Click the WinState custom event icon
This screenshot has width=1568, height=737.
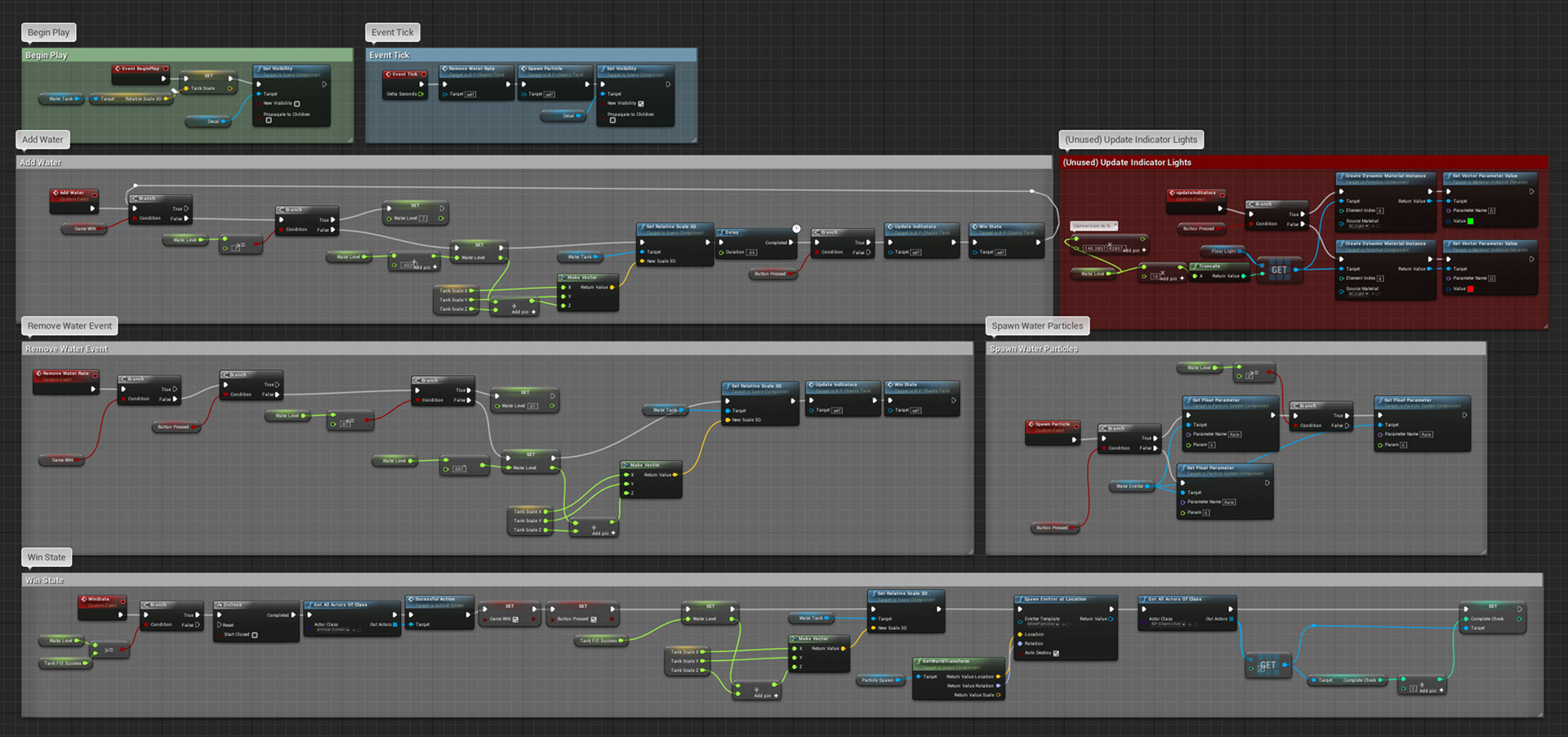tap(84, 599)
